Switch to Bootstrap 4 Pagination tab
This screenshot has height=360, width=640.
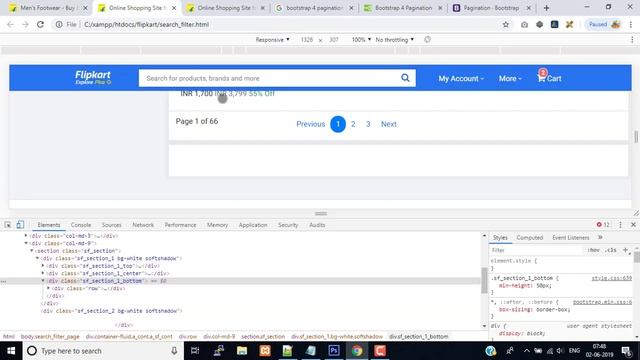click(x=403, y=8)
